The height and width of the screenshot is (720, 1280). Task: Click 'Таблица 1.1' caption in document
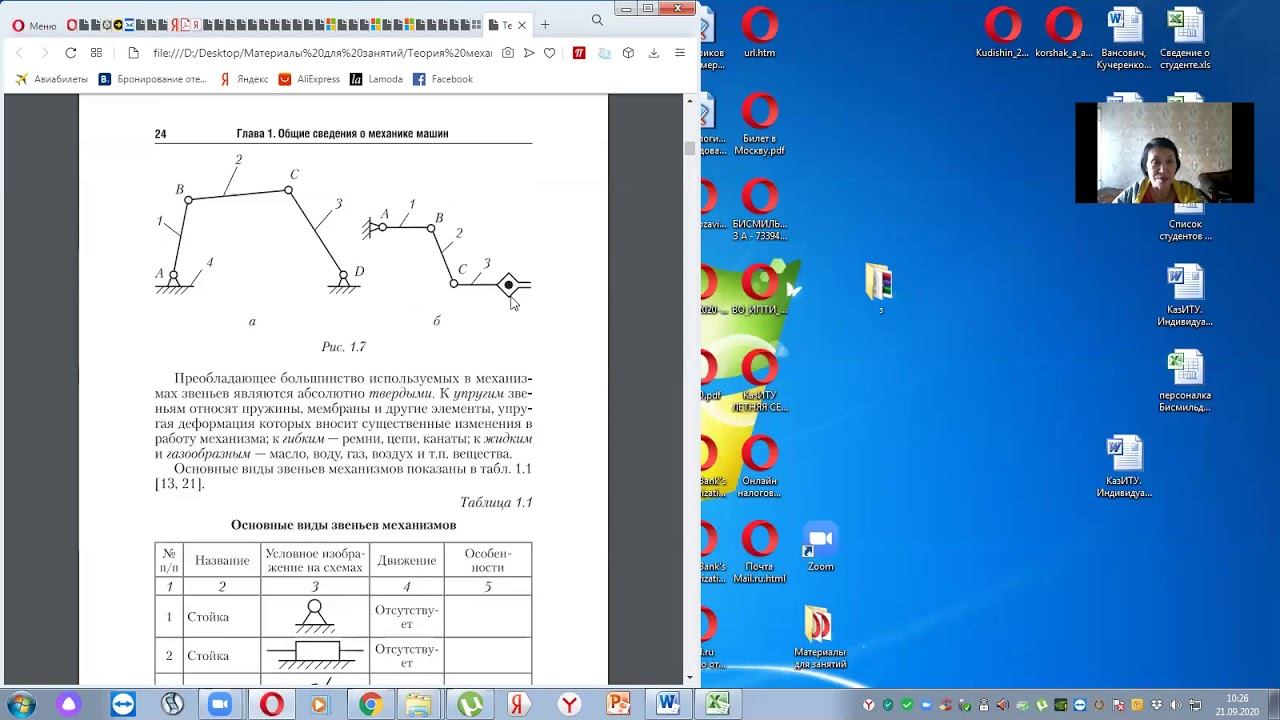(x=496, y=503)
